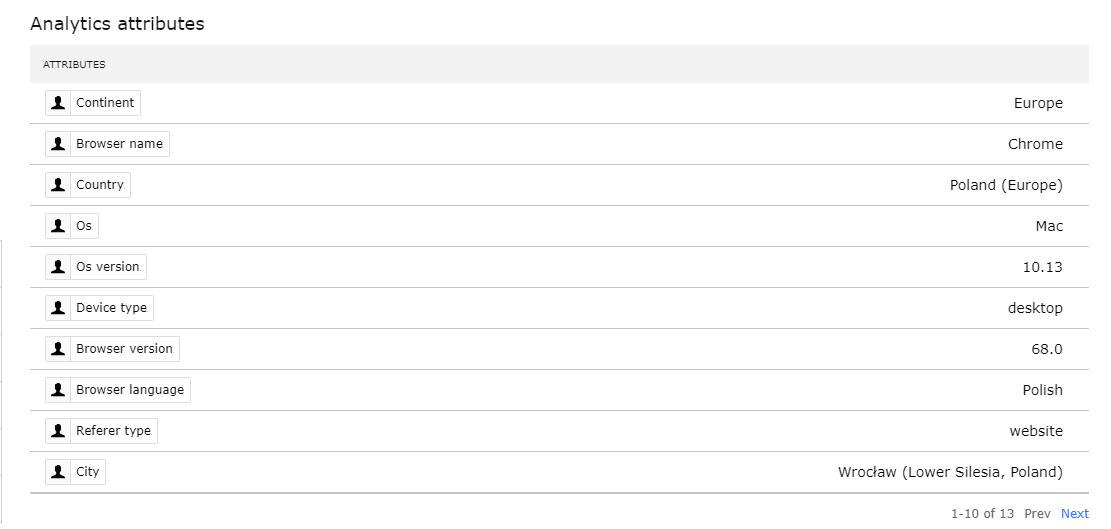The height and width of the screenshot is (529, 1111).
Task: Click the ATTRIBUTES column header
Action: coord(74,64)
